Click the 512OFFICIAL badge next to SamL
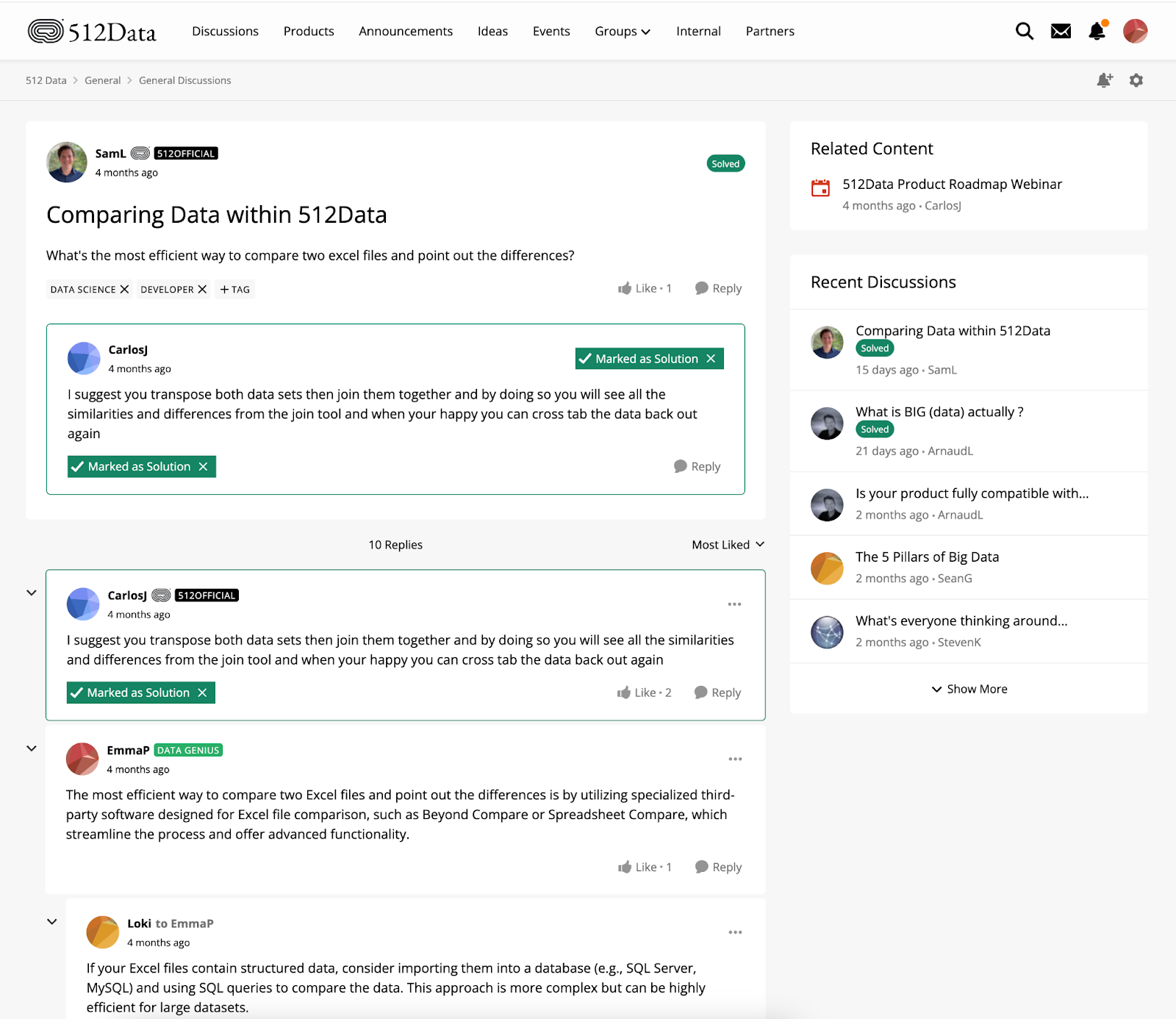This screenshot has height=1019, width=1176. [186, 154]
